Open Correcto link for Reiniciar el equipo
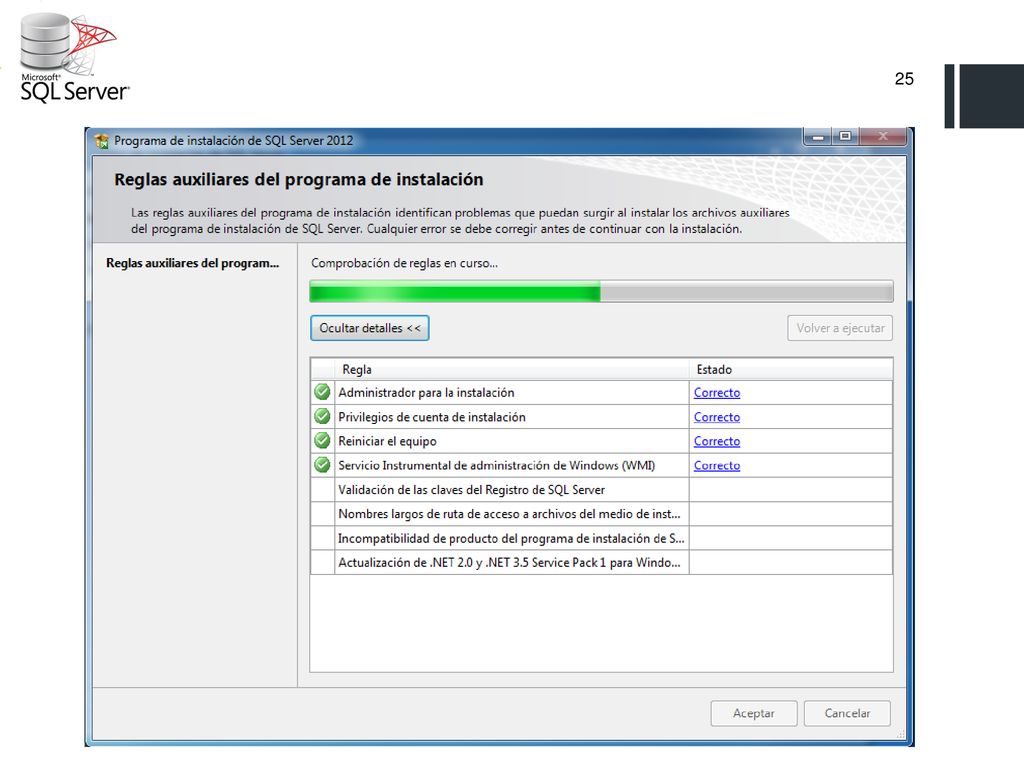Viewport: 1024px width, 768px height. point(716,441)
